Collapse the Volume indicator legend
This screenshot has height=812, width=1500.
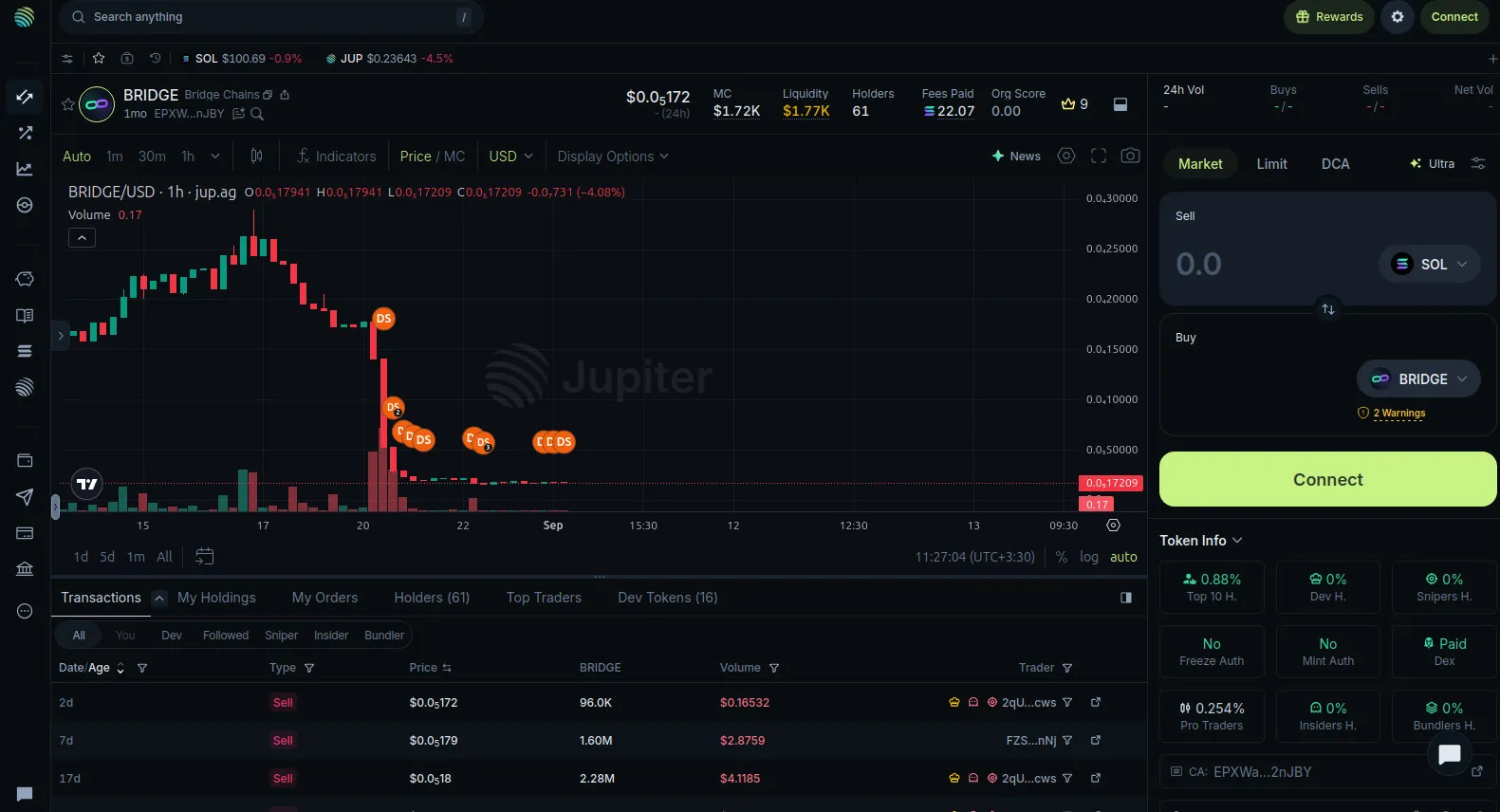click(x=82, y=238)
